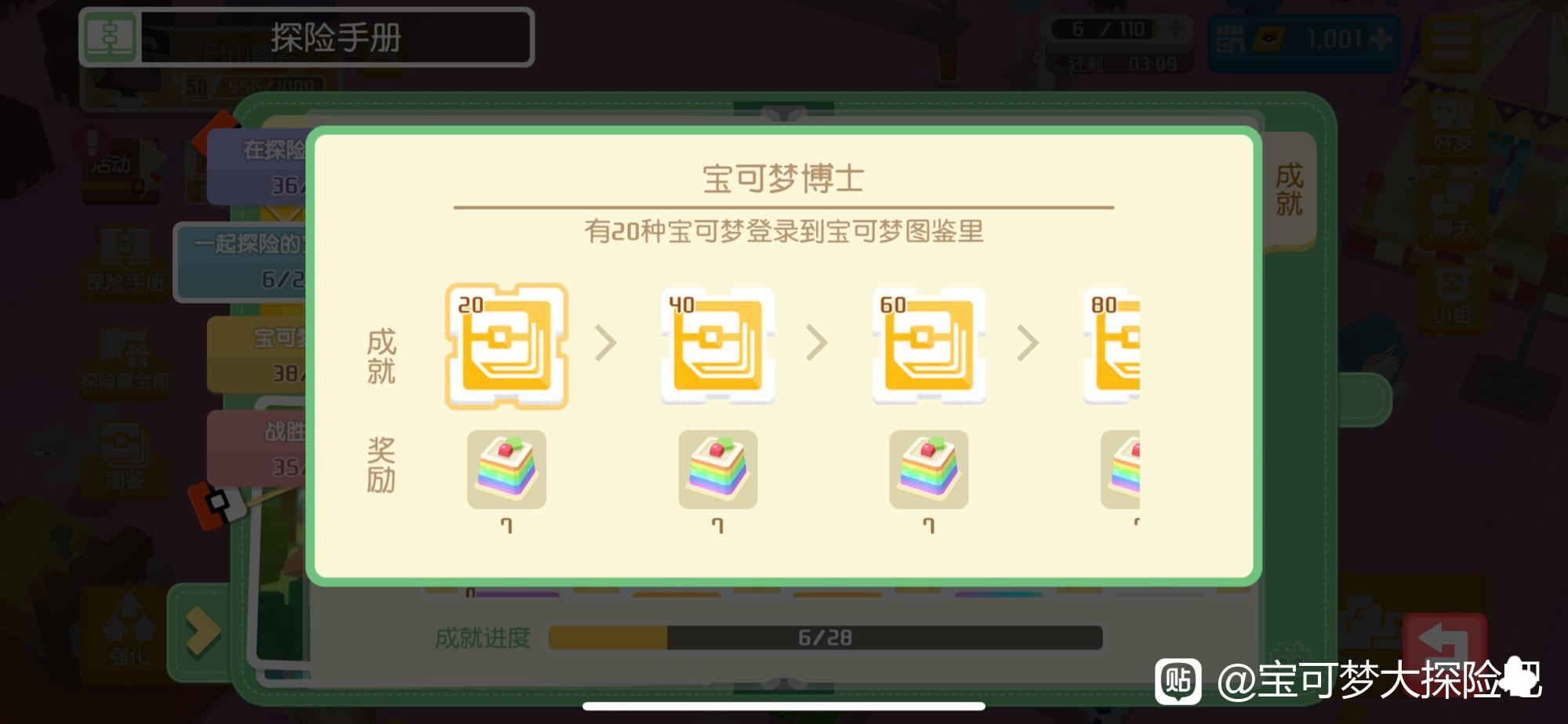The width and height of the screenshot is (1568, 724).
Task: Click the chevron between badges 20 and 40
Action: 606,343
